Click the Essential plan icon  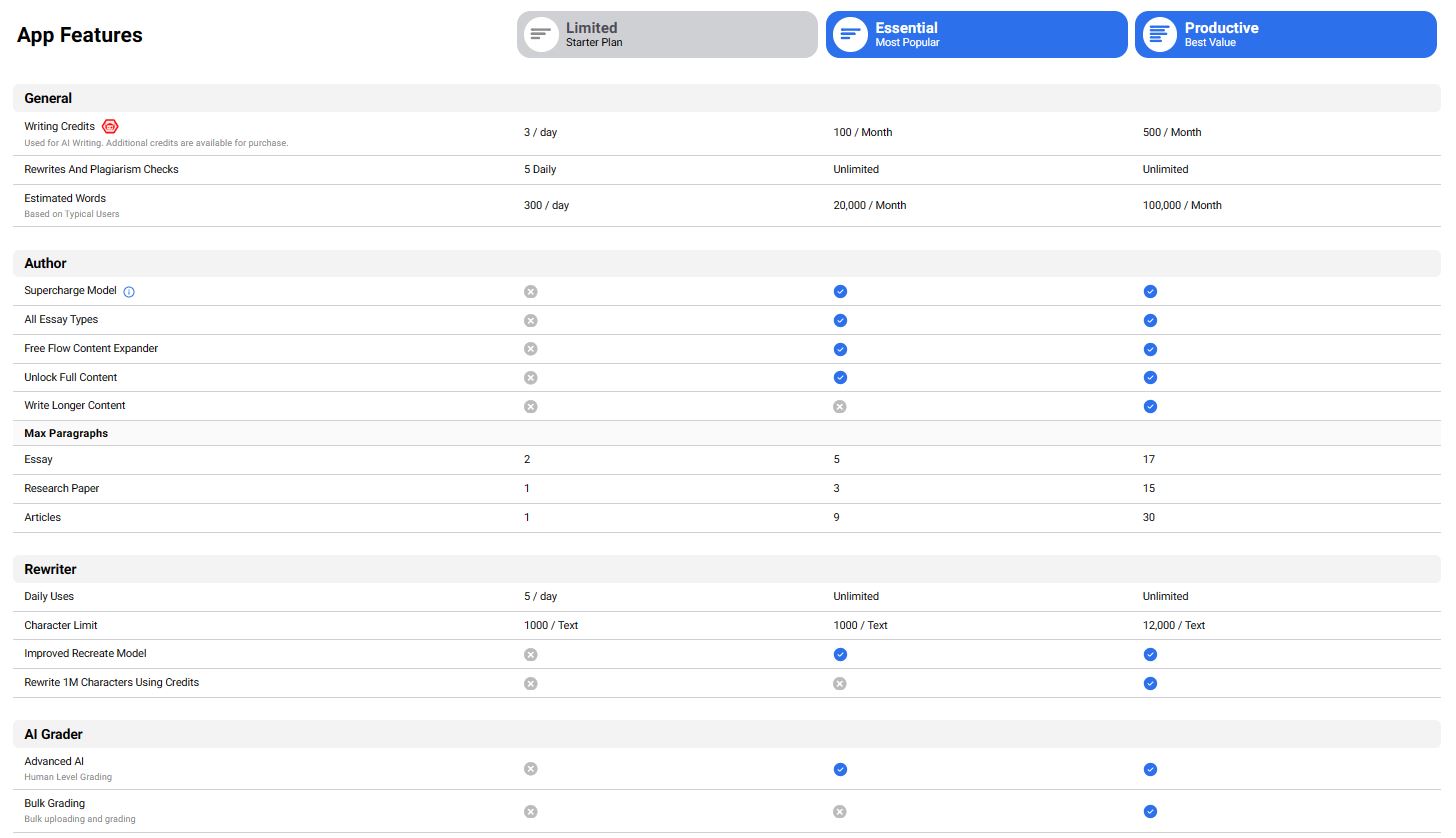tap(850, 35)
